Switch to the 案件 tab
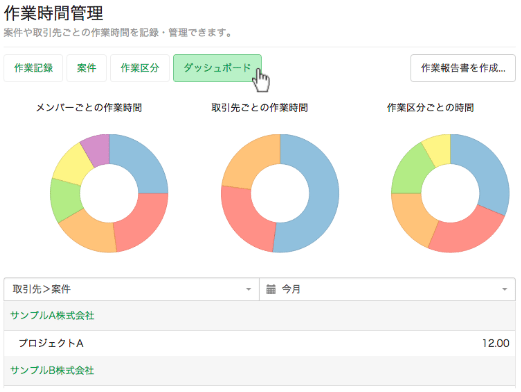This screenshot has width=521, height=392. click(86, 68)
